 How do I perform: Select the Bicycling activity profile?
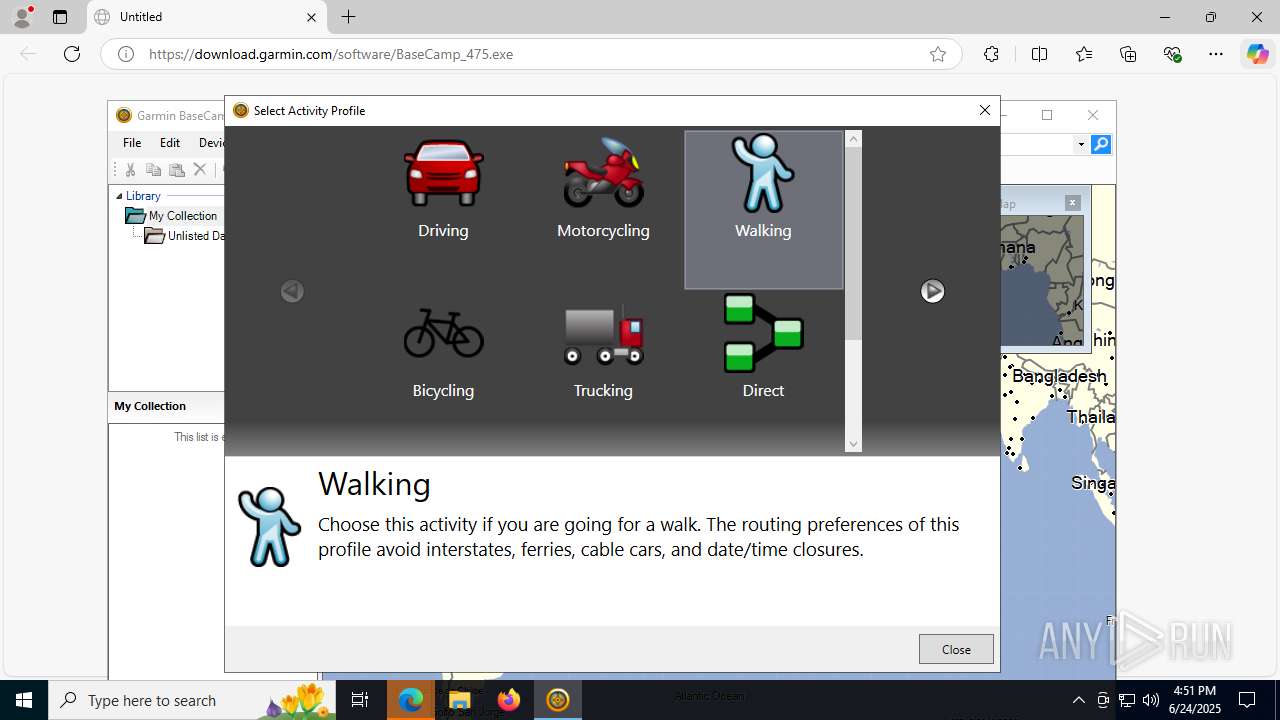[443, 350]
